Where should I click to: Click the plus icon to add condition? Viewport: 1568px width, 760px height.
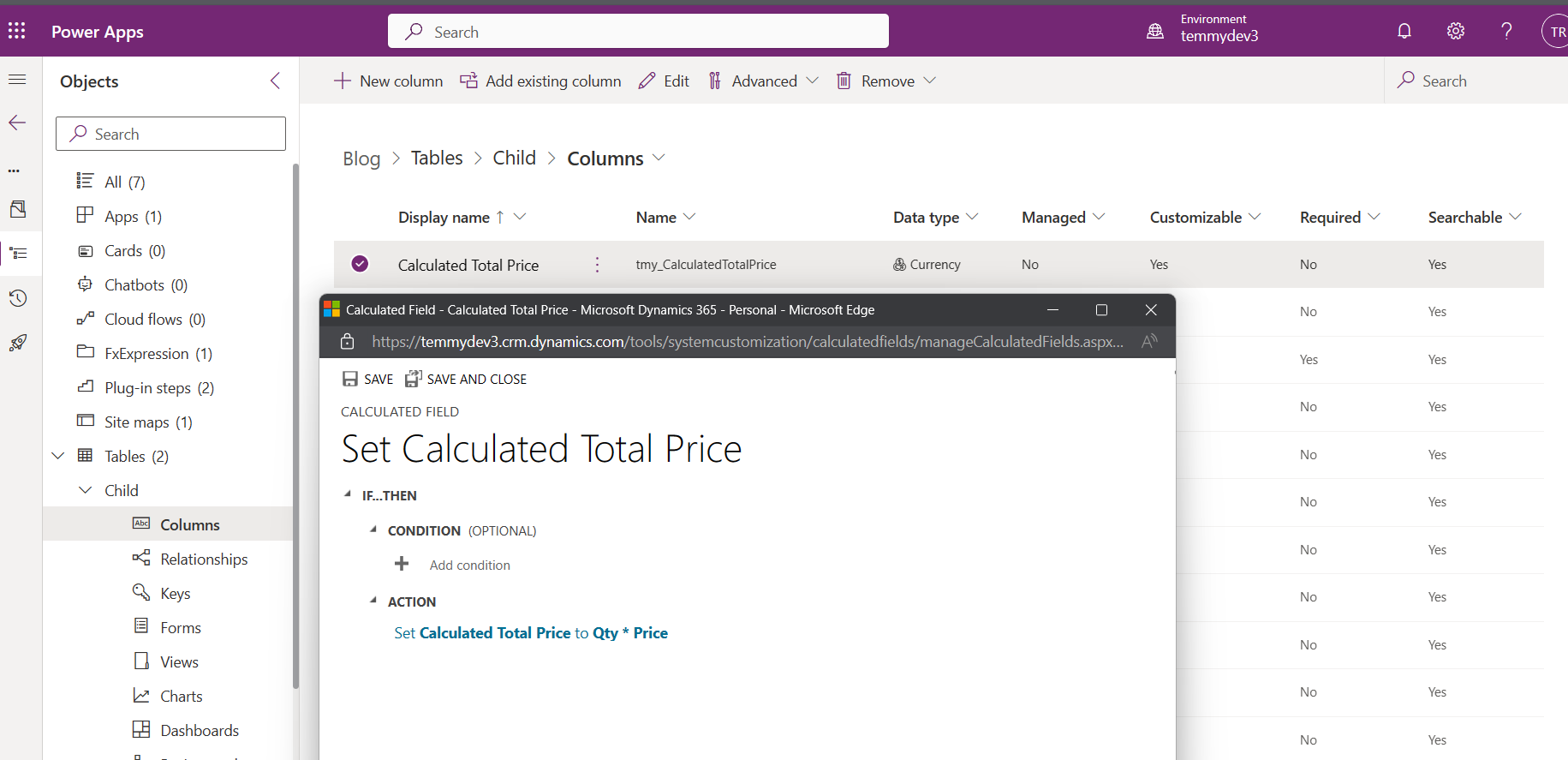pyautogui.click(x=402, y=564)
